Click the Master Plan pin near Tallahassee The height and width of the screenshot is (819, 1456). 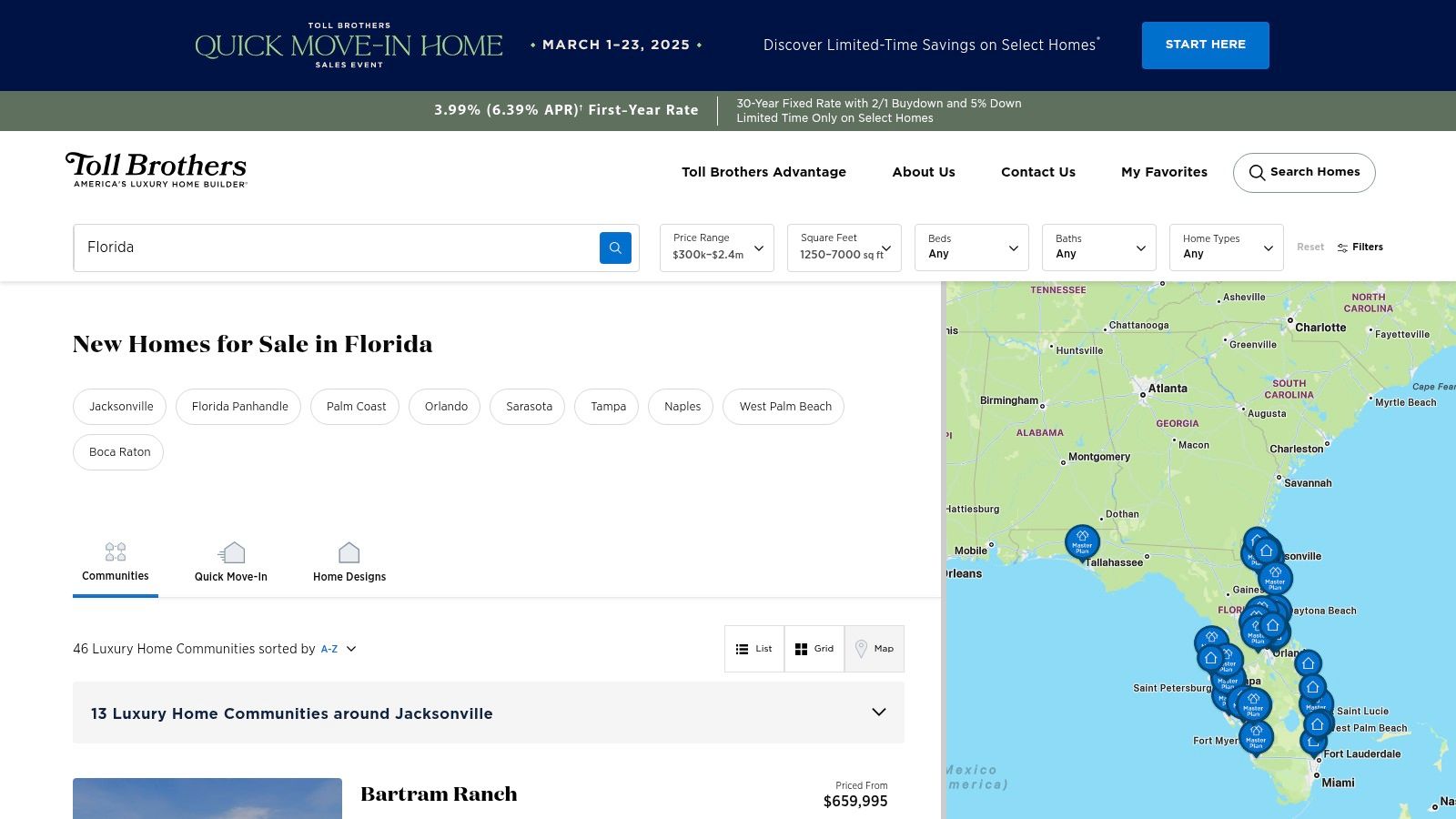click(1082, 543)
